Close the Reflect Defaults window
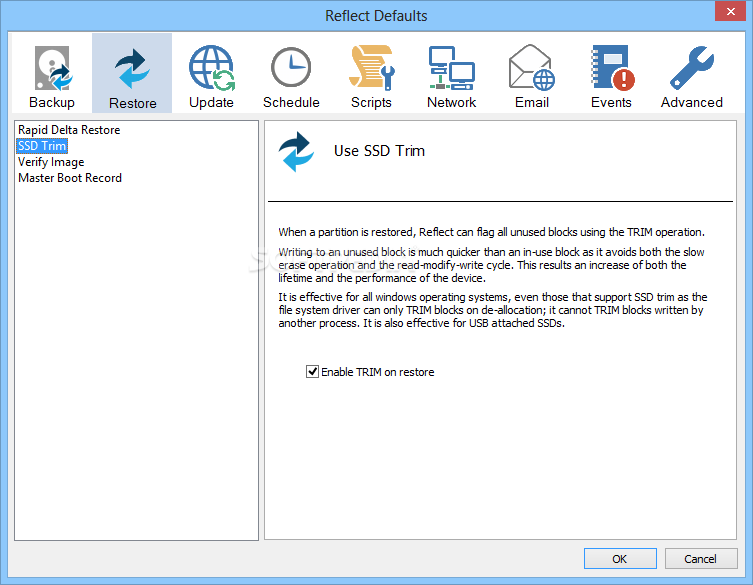The height and width of the screenshot is (585, 753). 730,11
